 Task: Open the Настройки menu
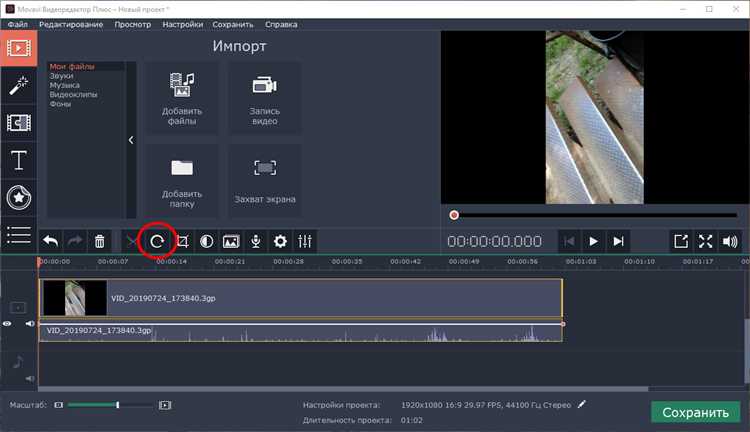click(x=181, y=24)
